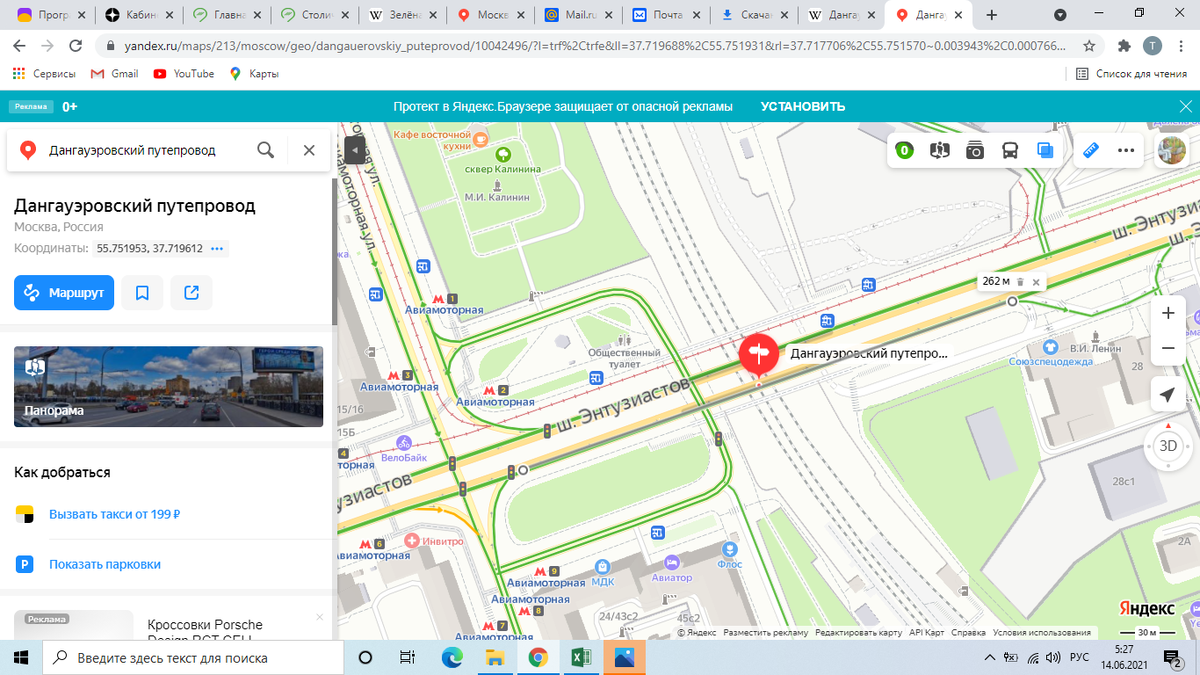Viewport: 1200px width, 675px height.
Task: Open Chrome three-dot menu
Action: [1181, 46]
